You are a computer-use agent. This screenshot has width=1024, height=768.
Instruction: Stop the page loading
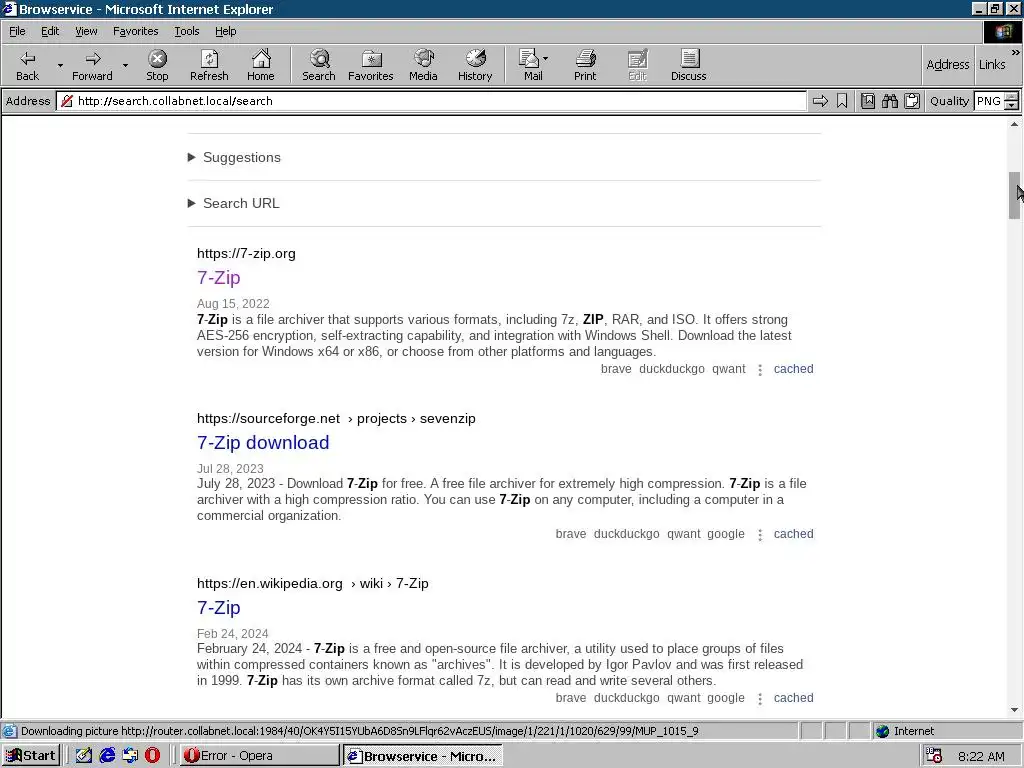157,65
